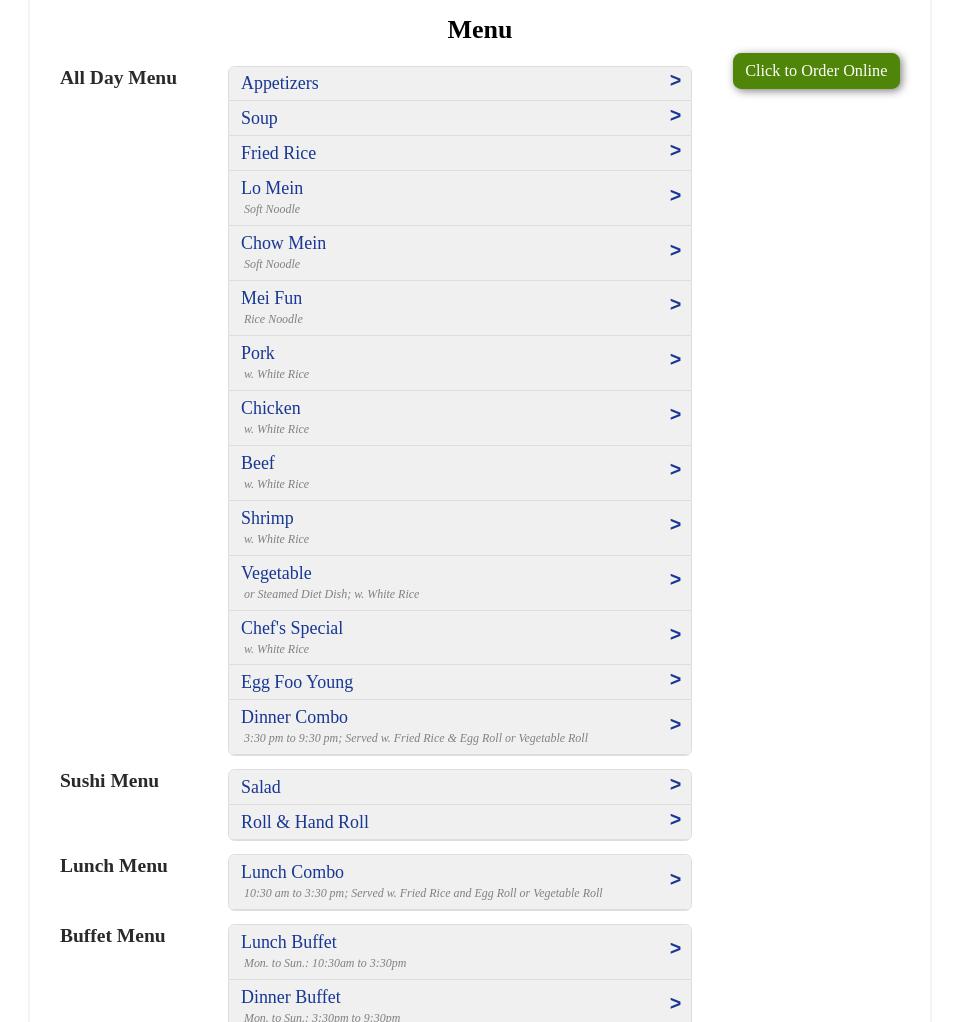This screenshot has width=960, height=1022.
Task: Open the Dinner Buffet category
Action: pyautogui.click(x=290, y=997)
